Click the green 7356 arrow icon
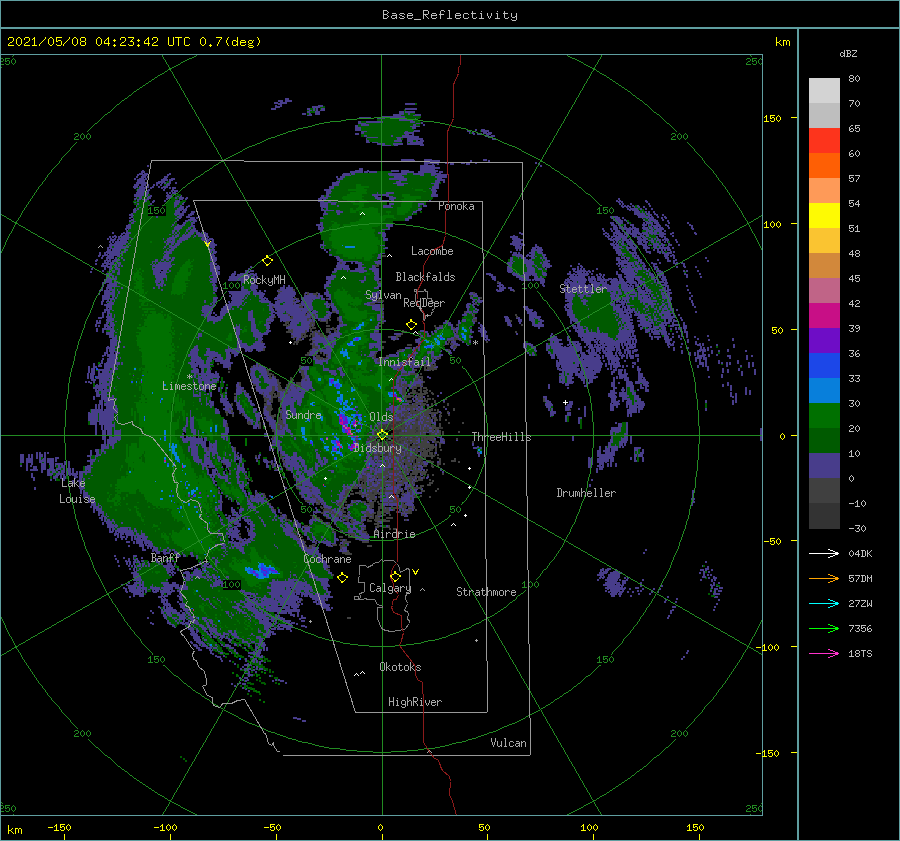Viewport: 900px width, 841px height. pyautogui.click(x=824, y=629)
